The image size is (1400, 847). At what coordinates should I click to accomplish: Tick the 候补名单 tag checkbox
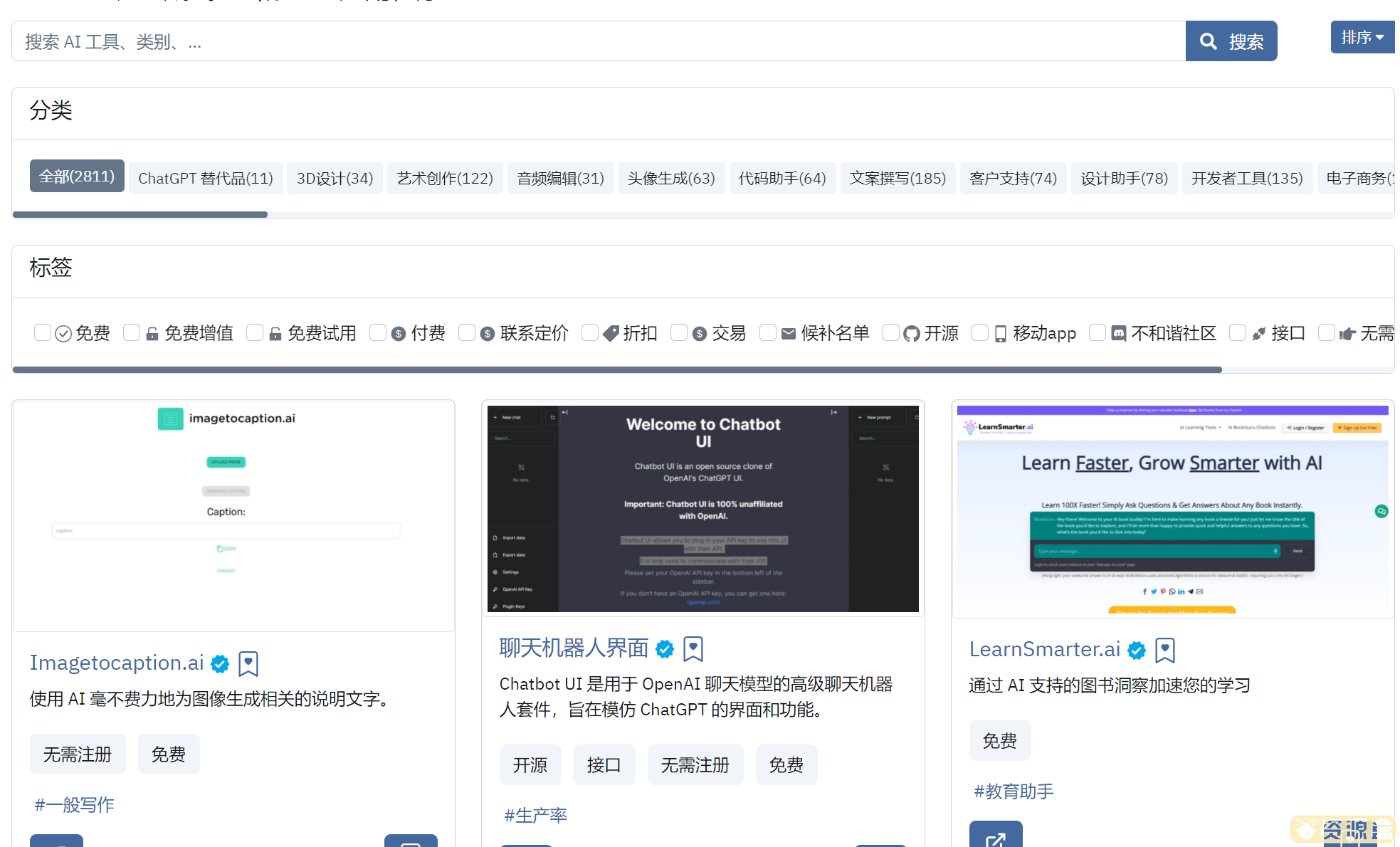click(768, 332)
